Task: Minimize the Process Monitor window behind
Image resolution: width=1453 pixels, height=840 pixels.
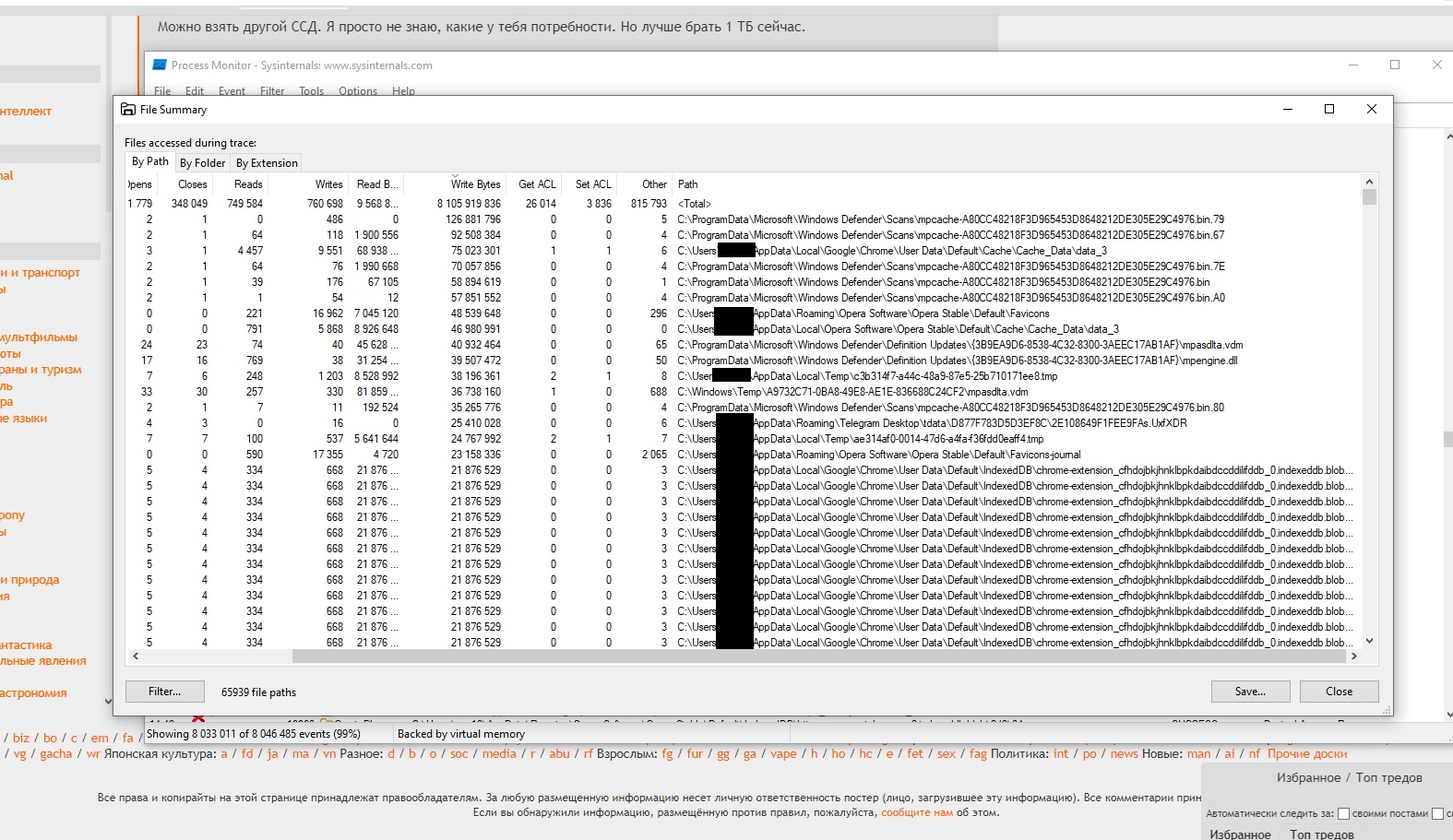Action: (1353, 65)
